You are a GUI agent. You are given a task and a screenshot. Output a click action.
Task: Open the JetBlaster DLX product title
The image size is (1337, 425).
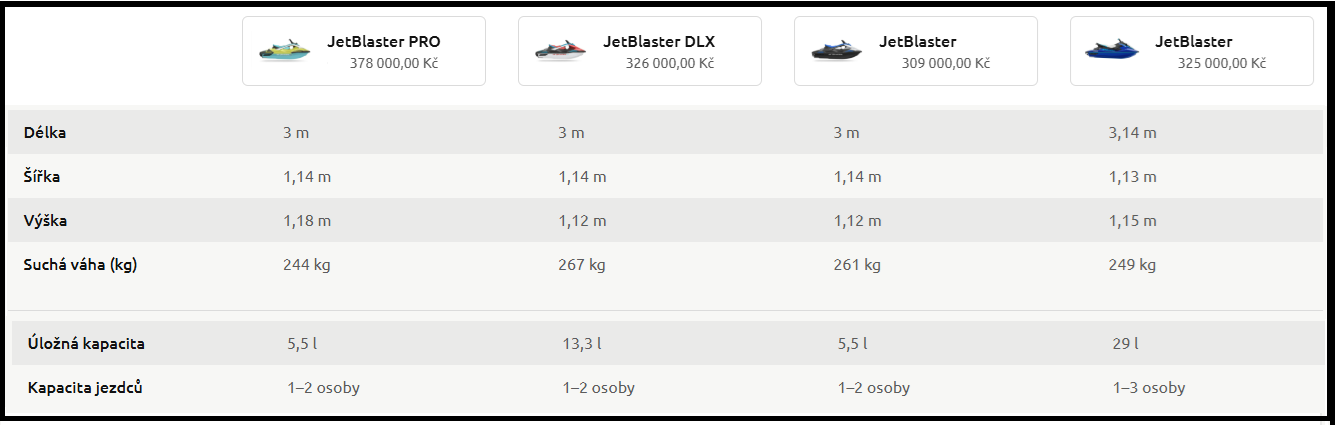(659, 42)
